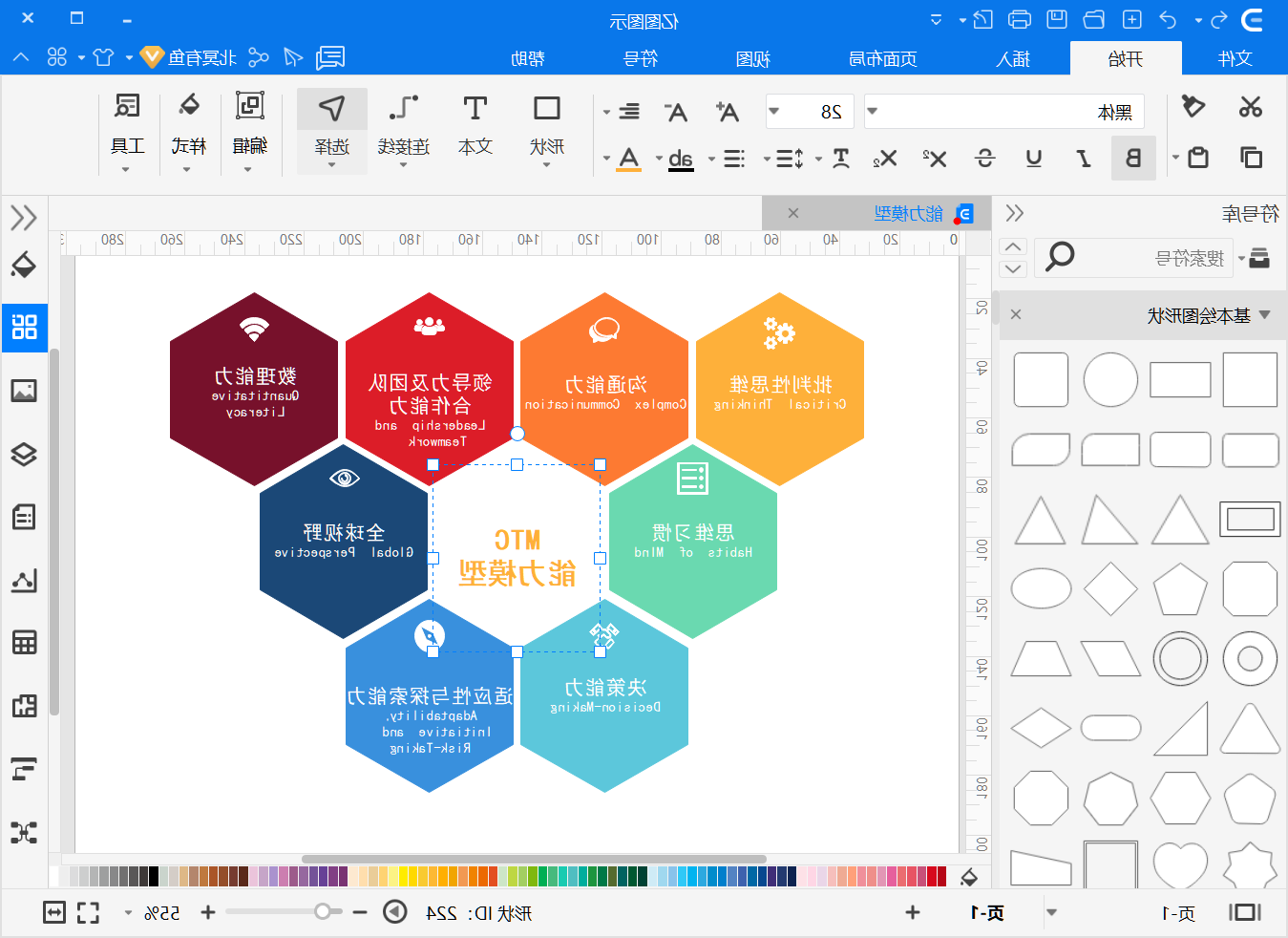Close the 基本绘图形状 library section

pyautogui.click(x=1016, y=314)
